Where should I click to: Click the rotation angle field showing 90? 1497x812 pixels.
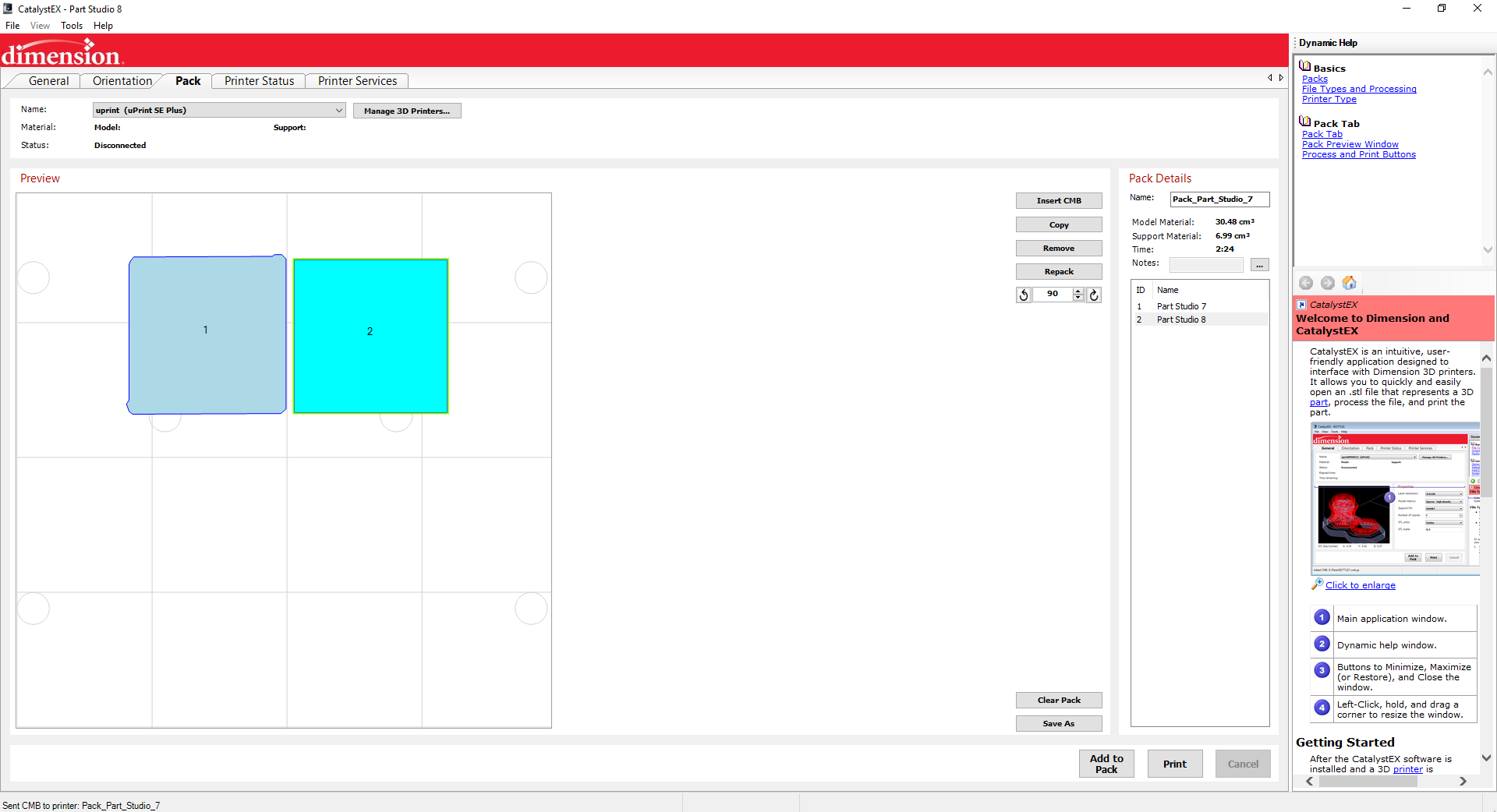point(1053,295)
